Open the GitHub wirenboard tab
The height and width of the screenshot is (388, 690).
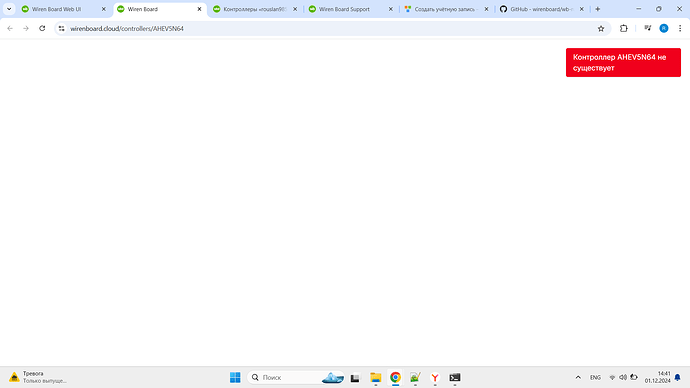pyautogui.click(x=542, y=9)
